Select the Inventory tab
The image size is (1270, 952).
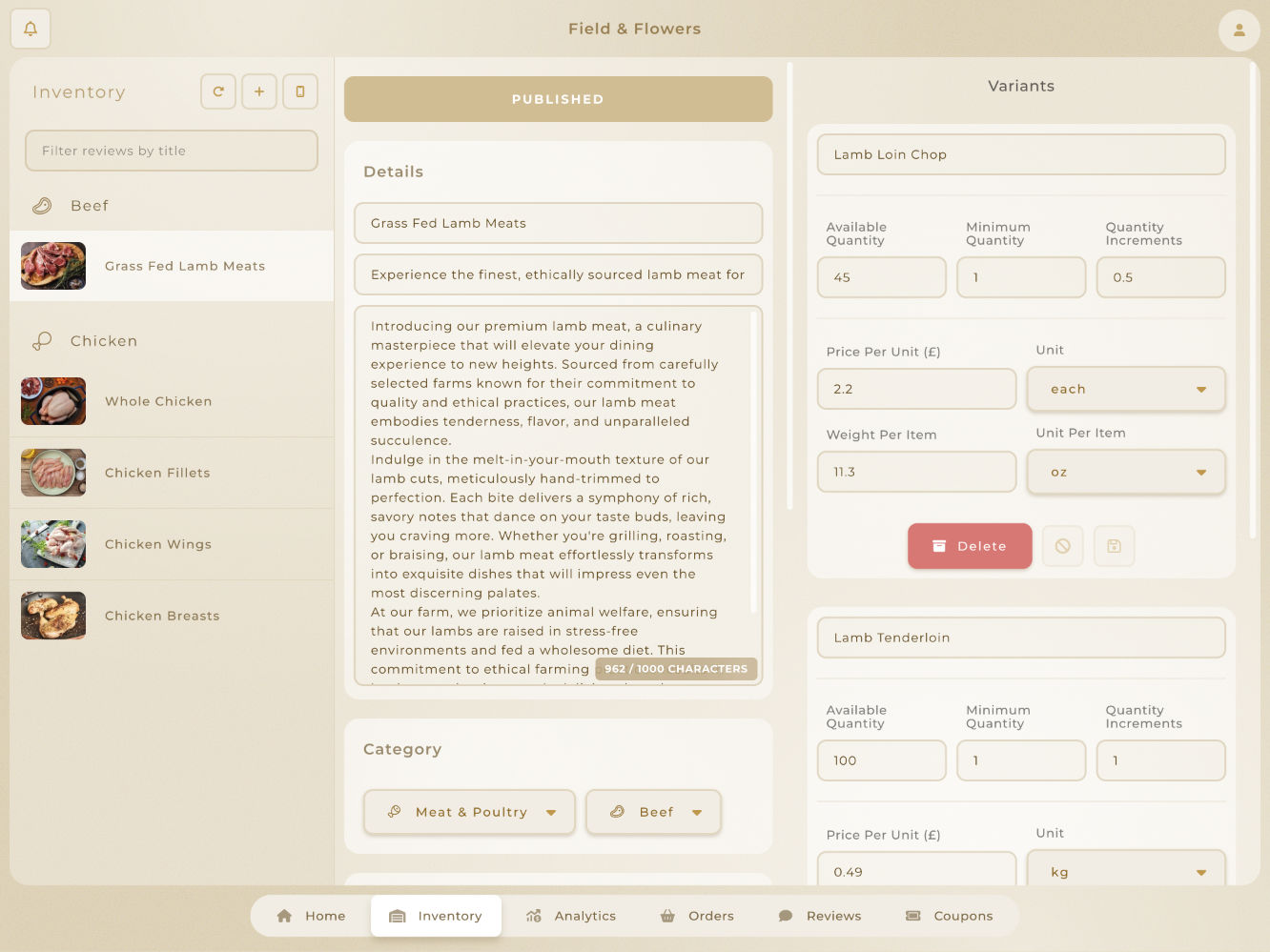pos(436,916)
